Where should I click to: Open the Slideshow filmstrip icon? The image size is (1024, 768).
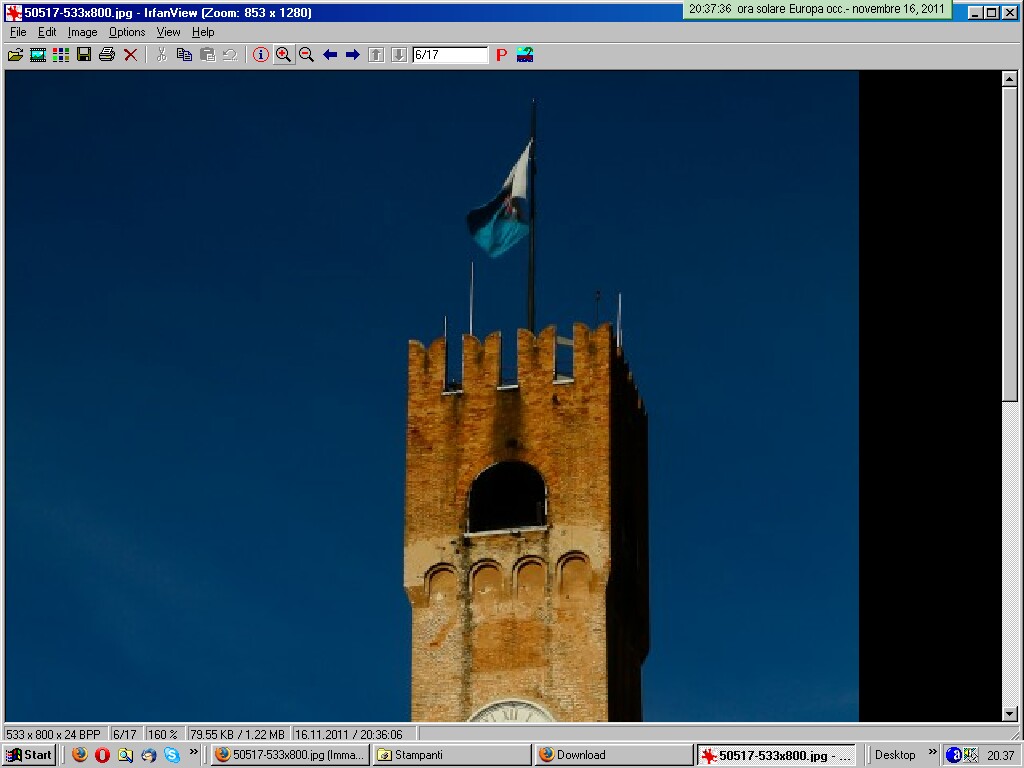(x=38, y=55)
